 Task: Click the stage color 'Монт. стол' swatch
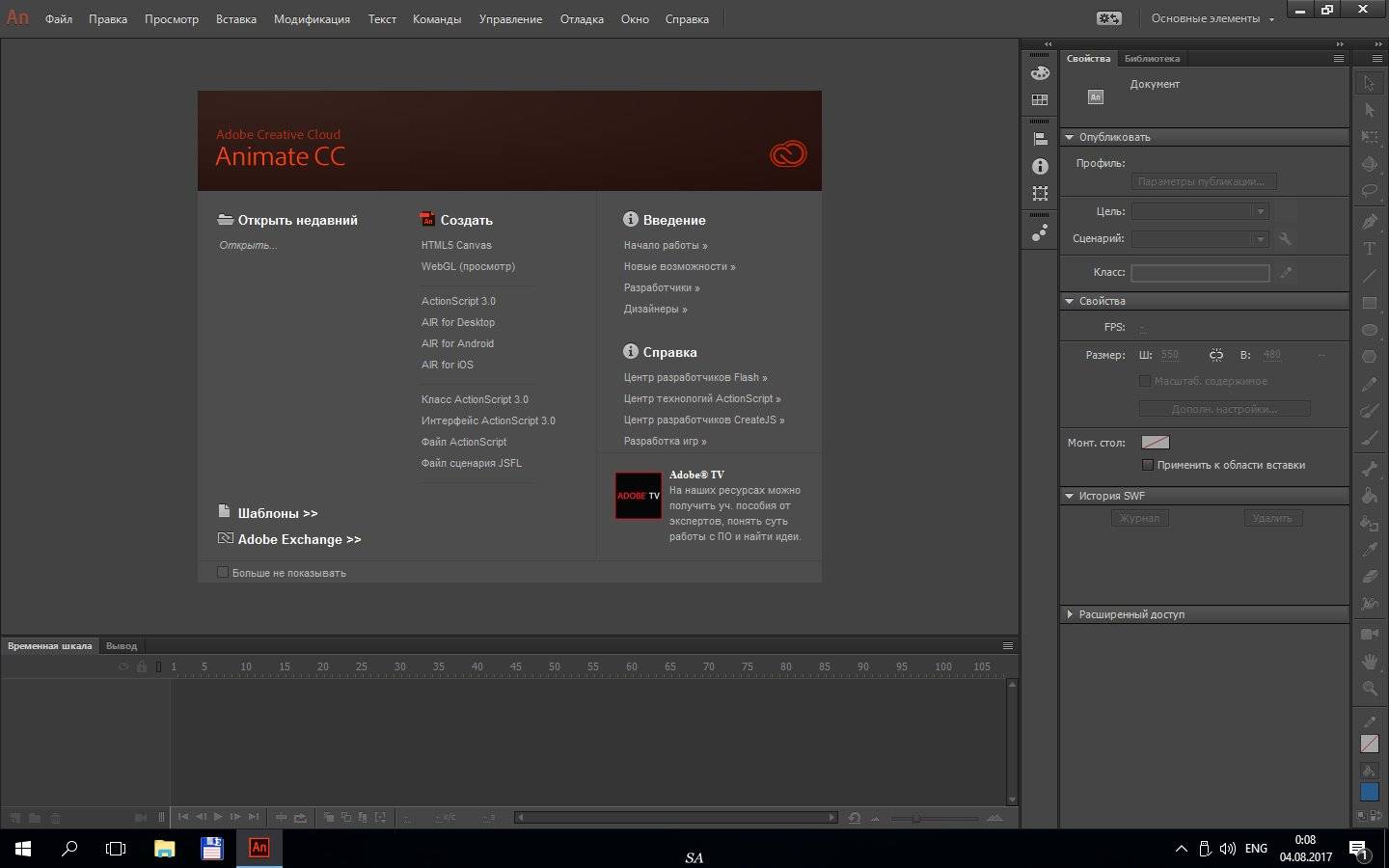[x=1156, y=443]
